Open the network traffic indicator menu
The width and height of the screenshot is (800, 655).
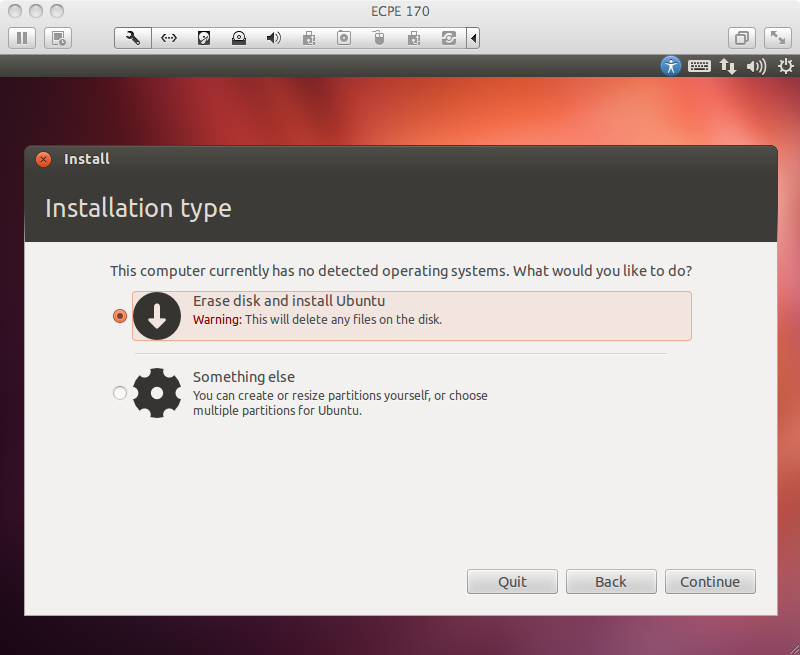click(x=728, y=66)
